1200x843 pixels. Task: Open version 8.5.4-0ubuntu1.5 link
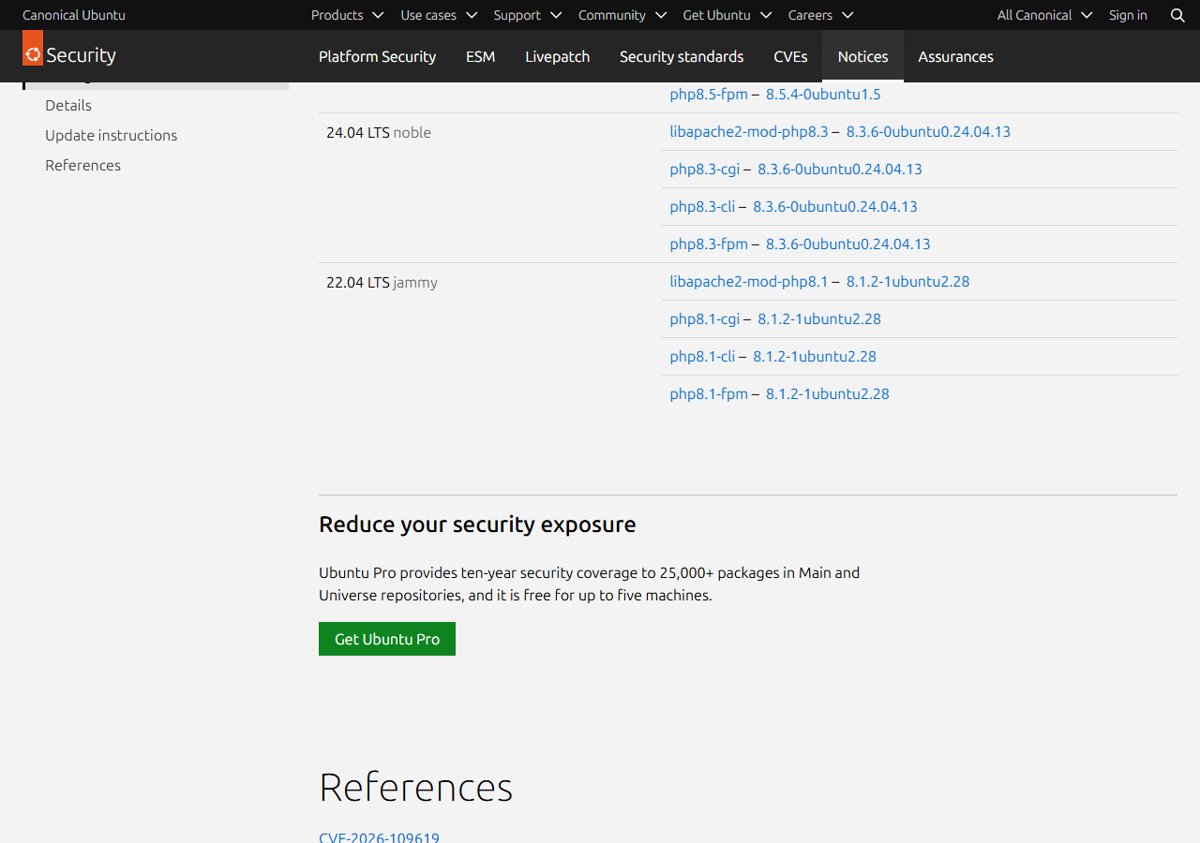(x=823, y=94)
